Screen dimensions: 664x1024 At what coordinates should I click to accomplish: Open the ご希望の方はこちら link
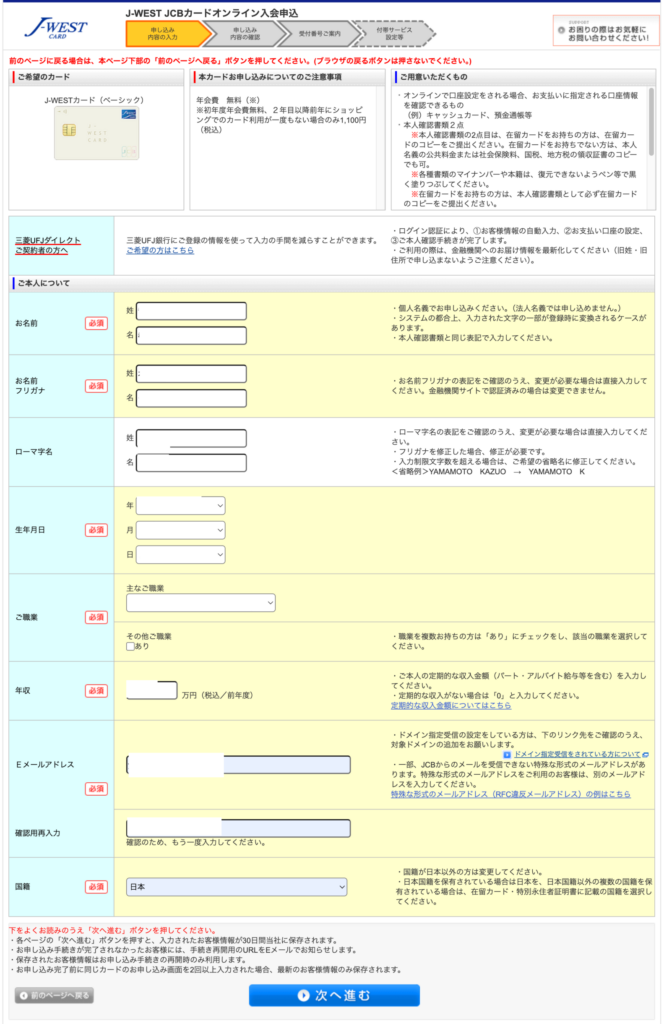[160, 250]
